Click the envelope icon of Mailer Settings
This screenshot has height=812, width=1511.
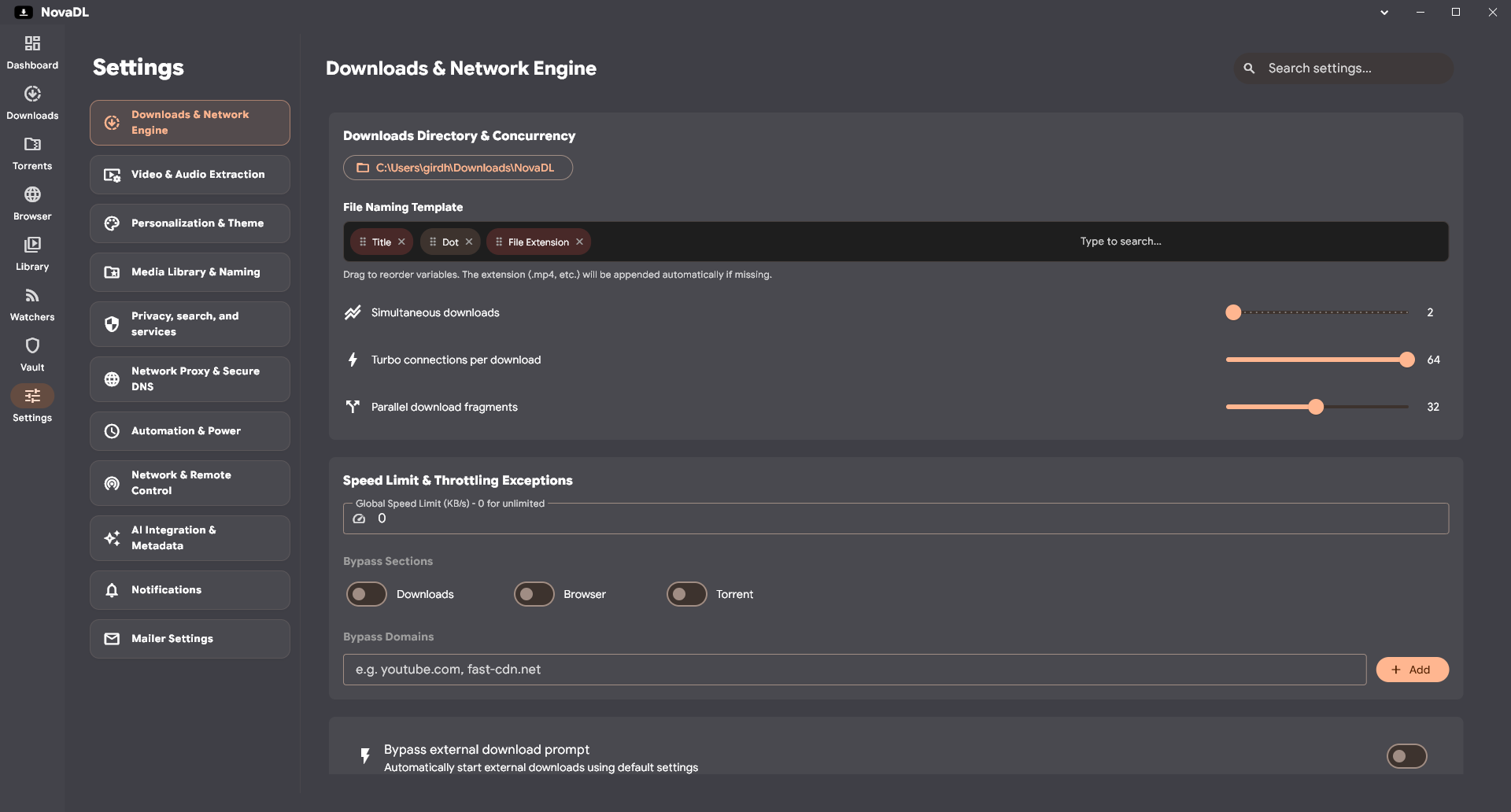[x=112, y=639]
